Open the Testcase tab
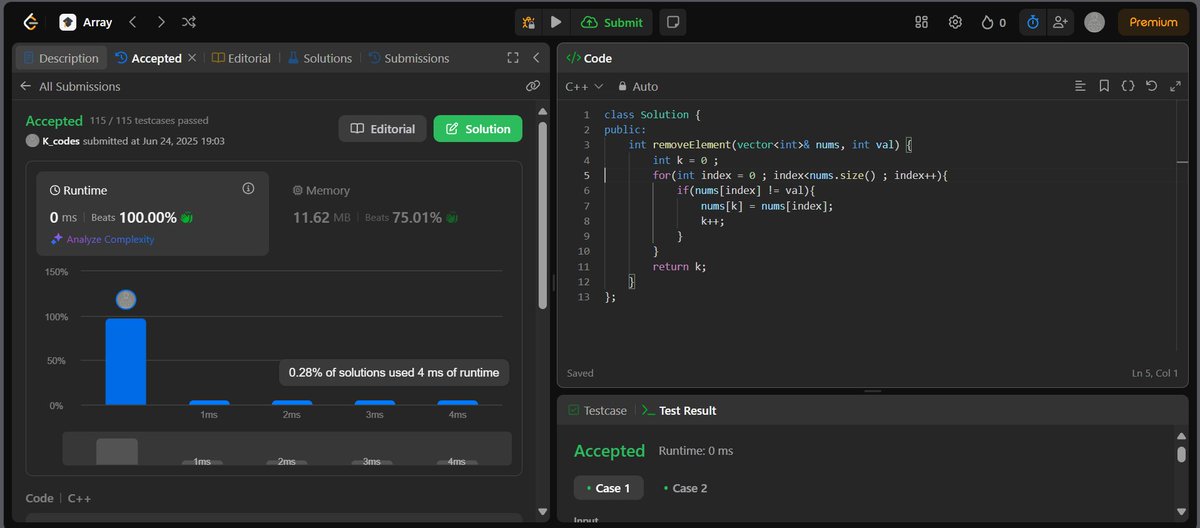 (x=597, y=410)
